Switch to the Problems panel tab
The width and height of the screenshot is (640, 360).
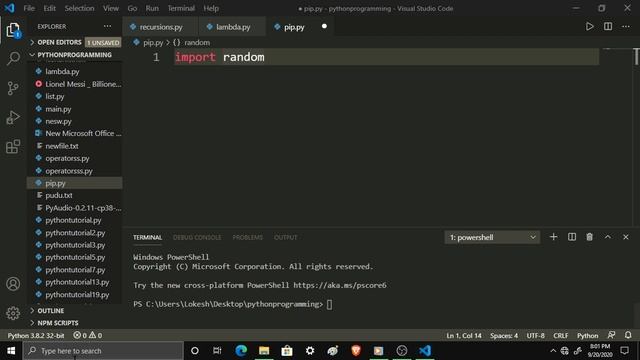coord(248,238)
